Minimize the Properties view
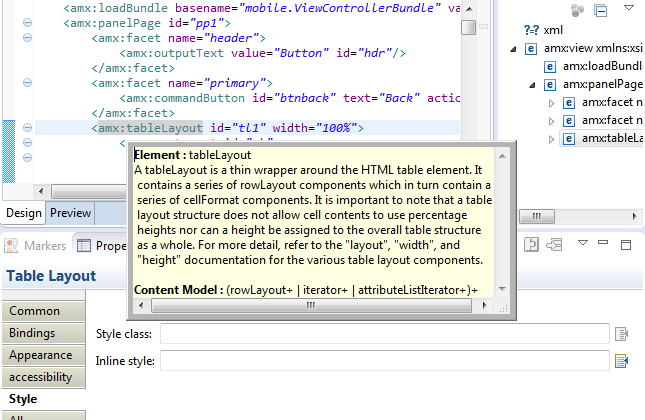The height and width of the screenshot is (420, 645). [x=603, y=243]
